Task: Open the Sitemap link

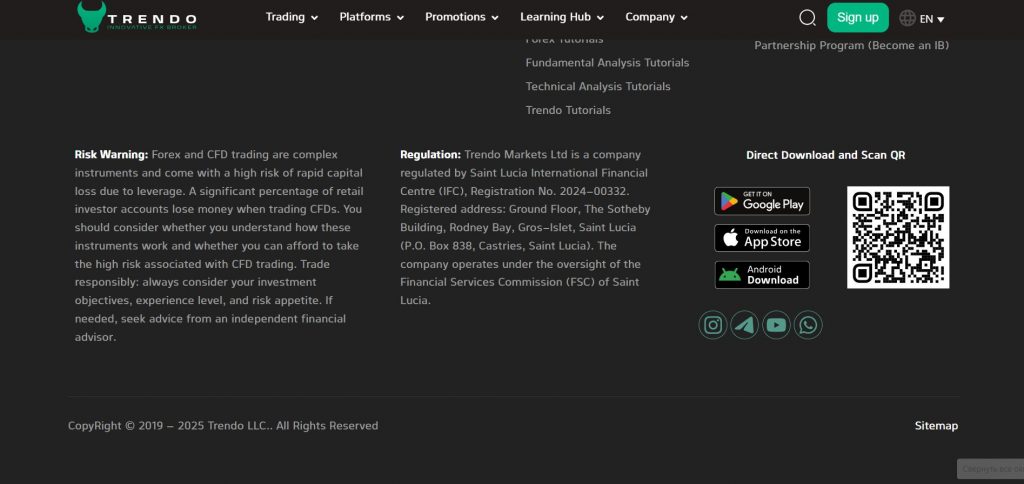Action: 936,426
